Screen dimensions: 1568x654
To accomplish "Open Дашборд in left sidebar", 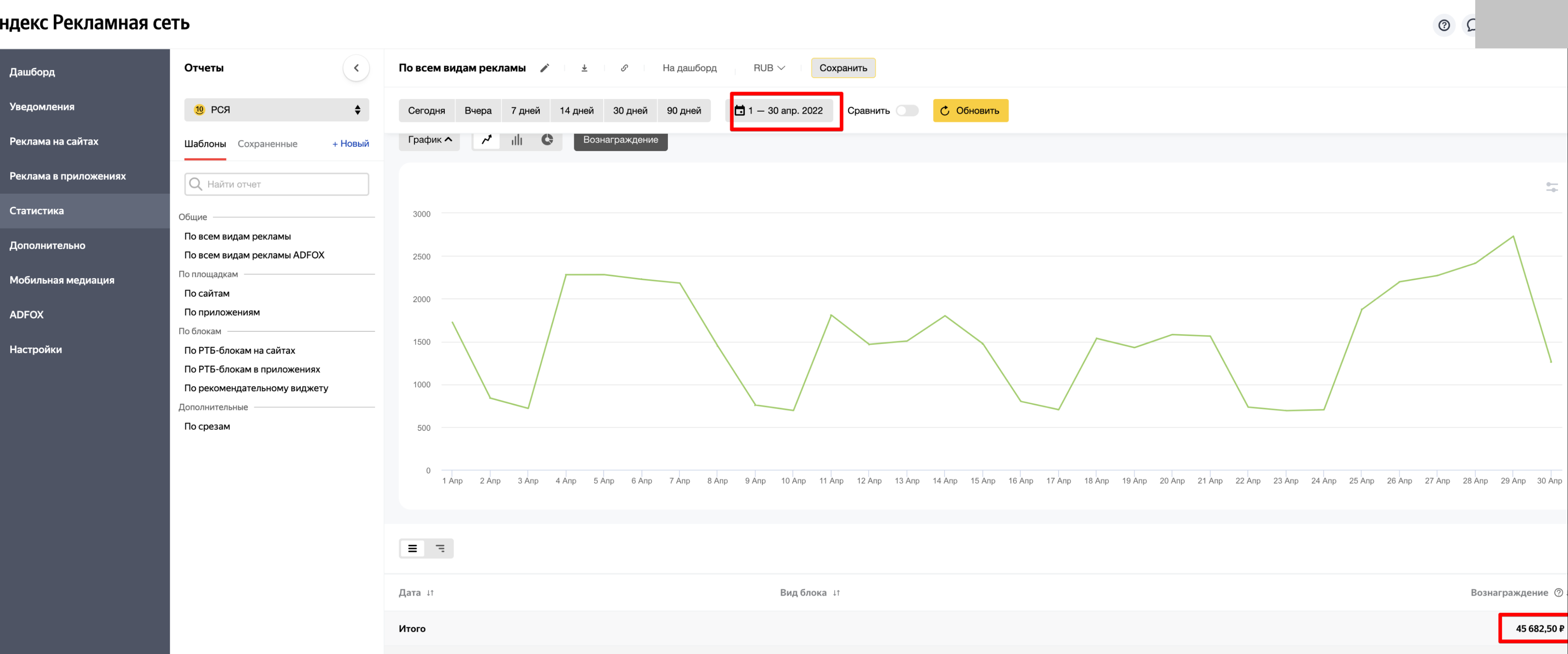I will pos(32,72).
